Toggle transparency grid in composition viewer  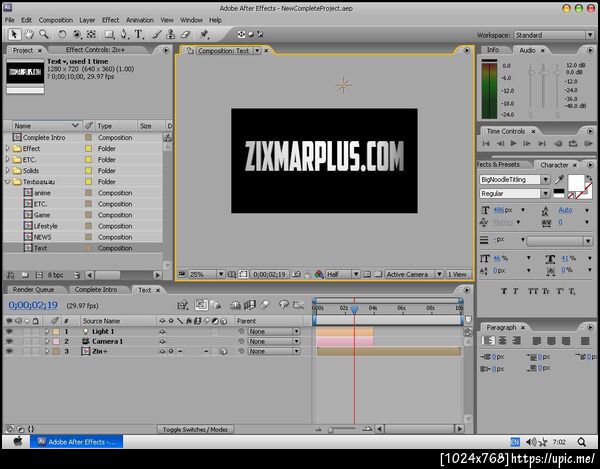click(x=377, y=274)
